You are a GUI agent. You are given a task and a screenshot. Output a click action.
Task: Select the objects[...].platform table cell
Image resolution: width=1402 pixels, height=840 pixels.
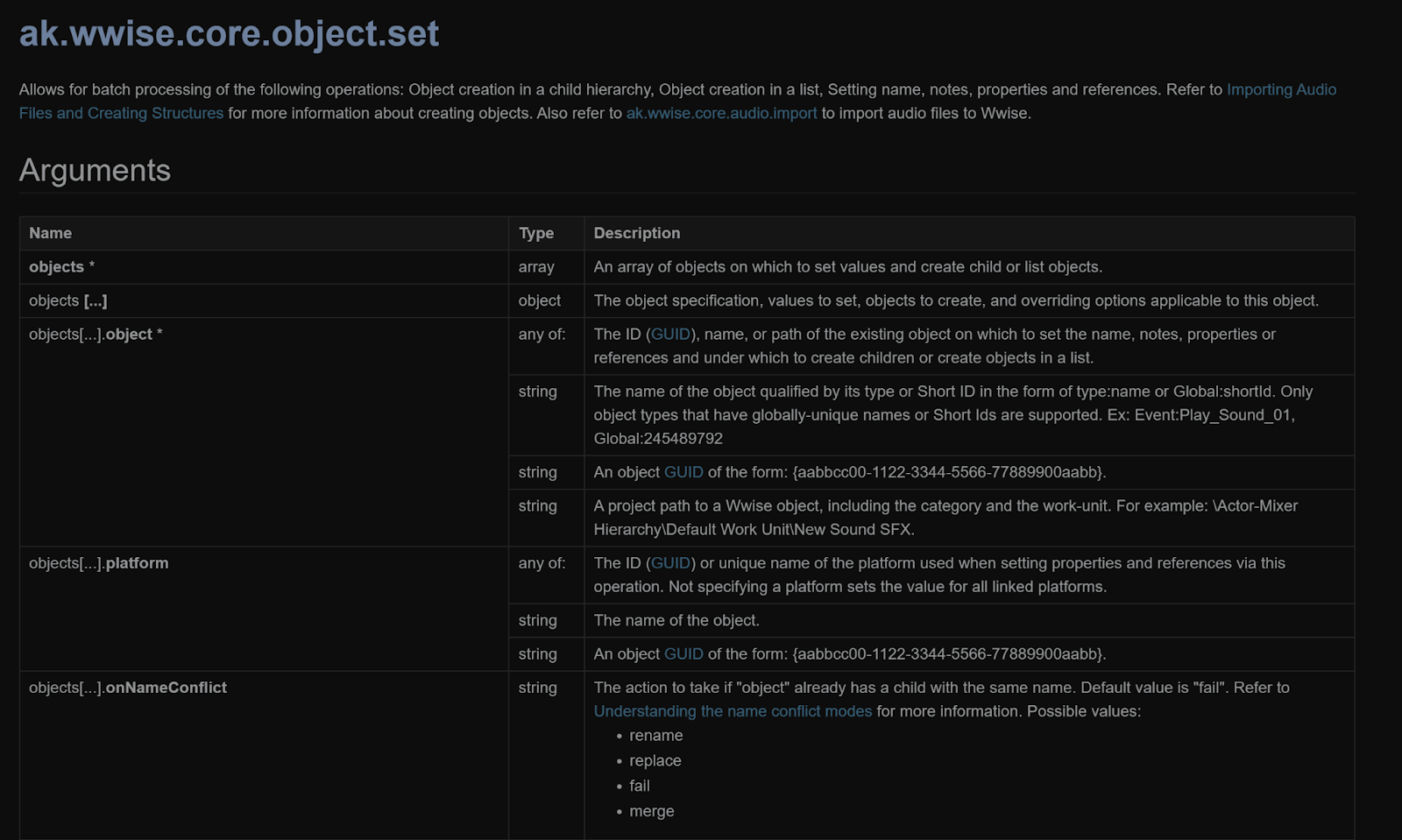(98, 563)
